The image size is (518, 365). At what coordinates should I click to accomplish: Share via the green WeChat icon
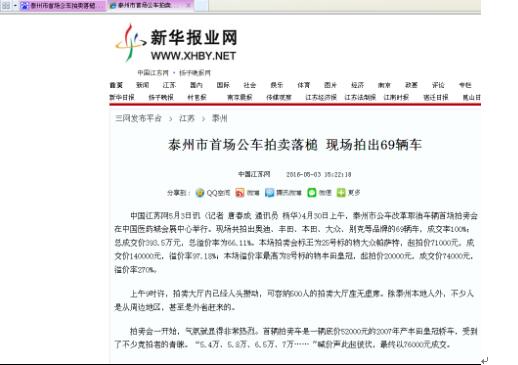coord(311,193)
